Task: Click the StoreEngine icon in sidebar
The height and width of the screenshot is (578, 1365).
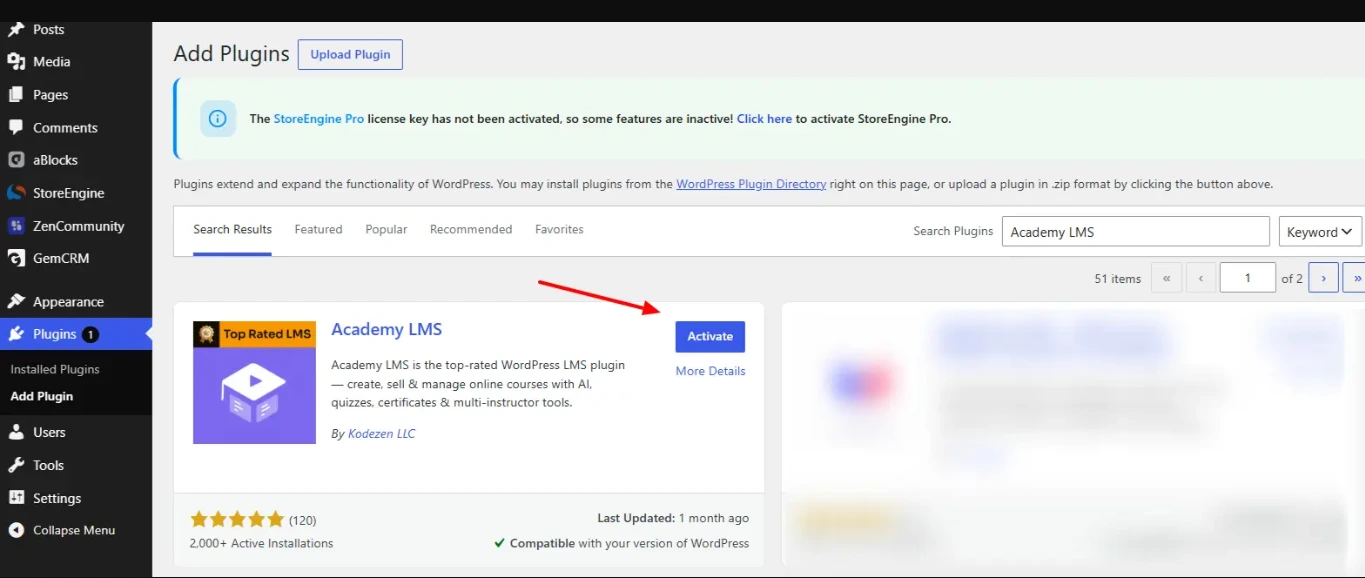Action: pyautogui.click(x=16, y=193)
